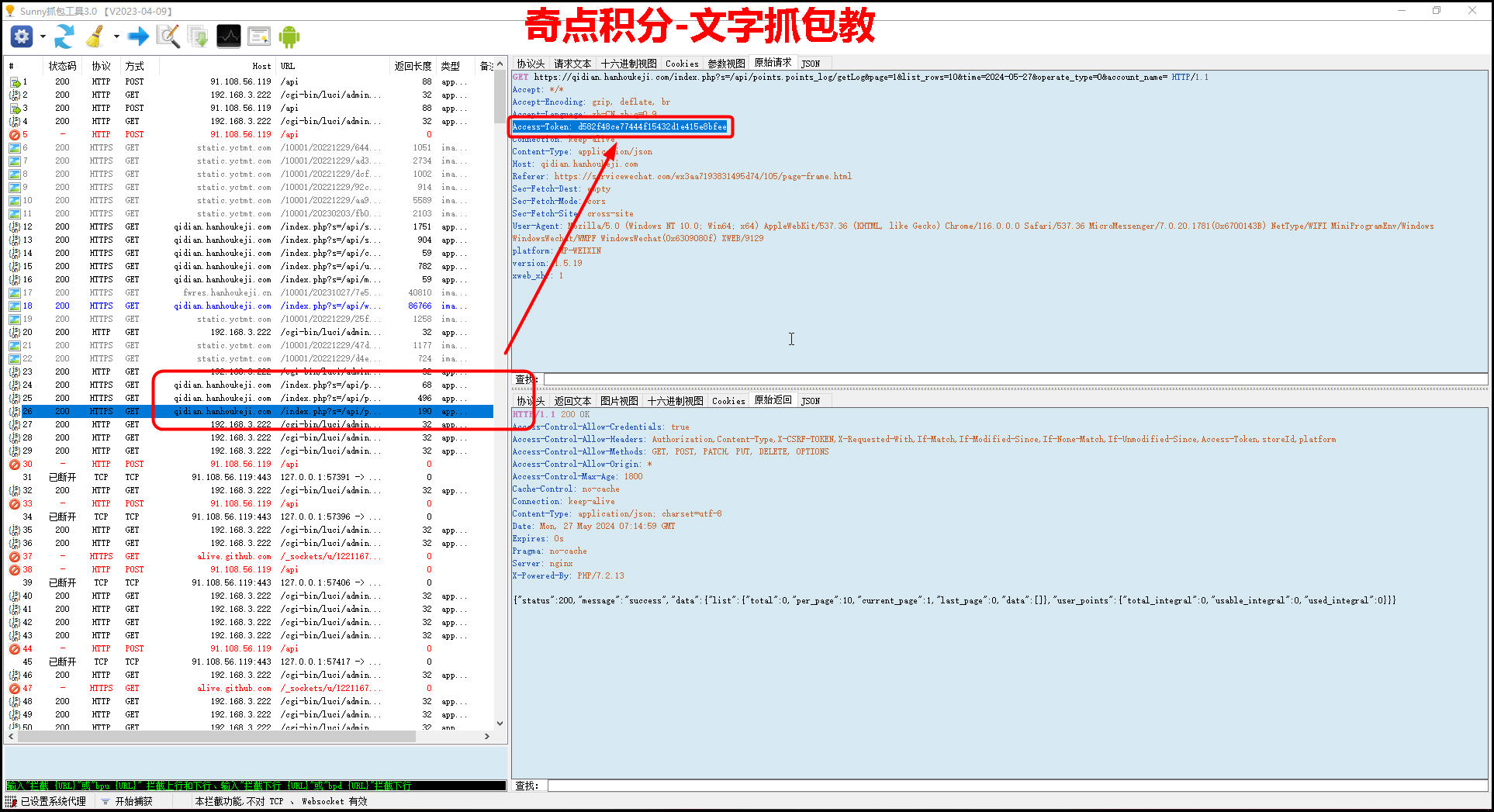Screen dimensions: 1494x812
Task: Click the Sunny lightbulb app icon
Action: point(9,11)
